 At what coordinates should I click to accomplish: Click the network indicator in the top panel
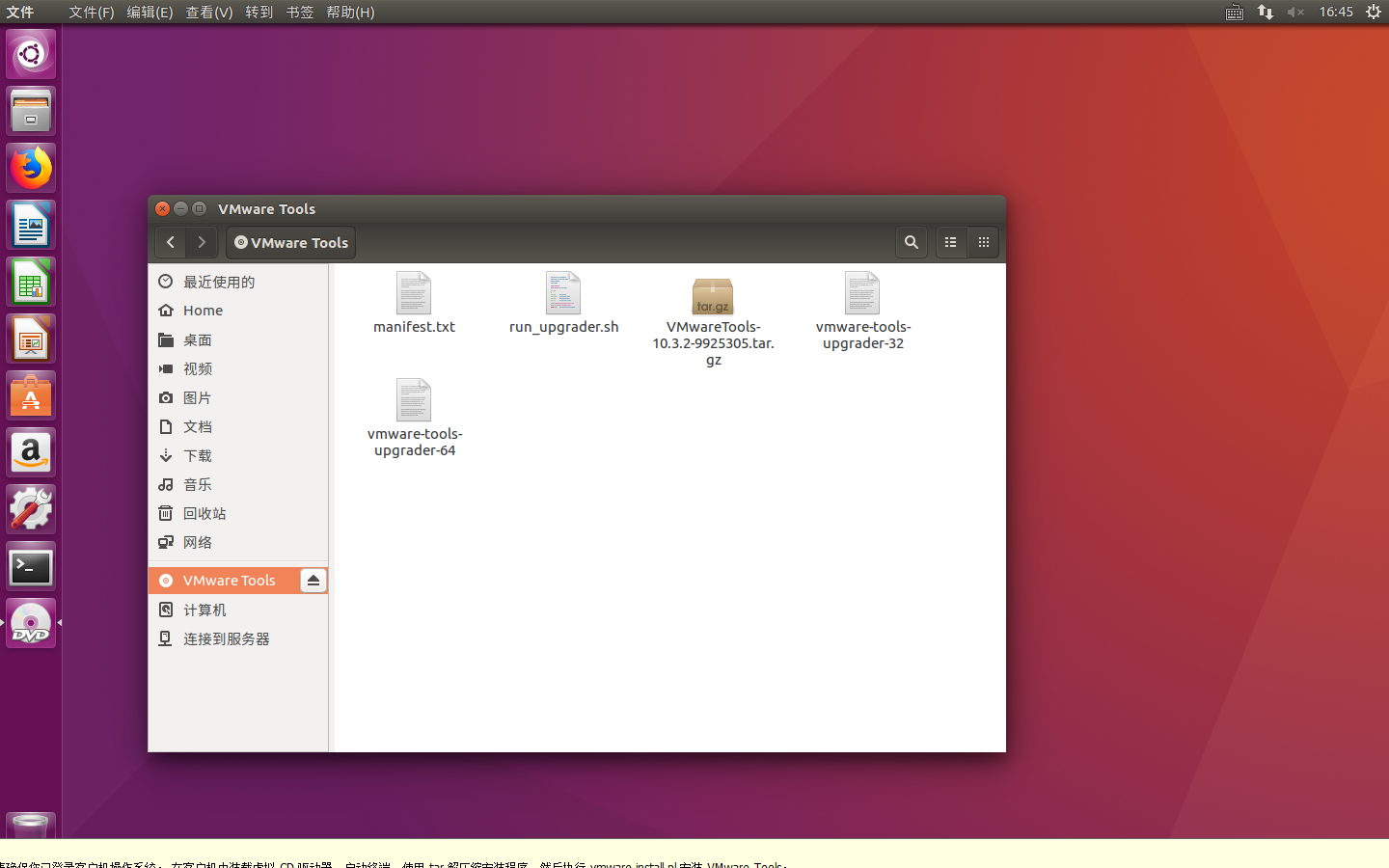coord(1265,13)
